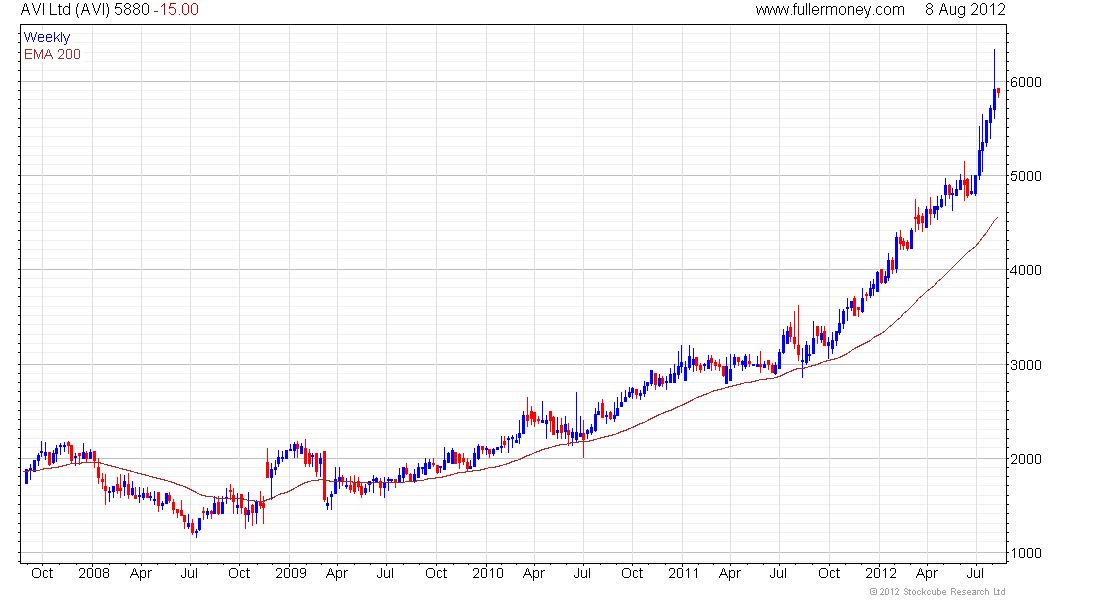The width and height of the screenshot is (1100, 600).
Task: Click the 4000 price axis label
Action: 1026,270
